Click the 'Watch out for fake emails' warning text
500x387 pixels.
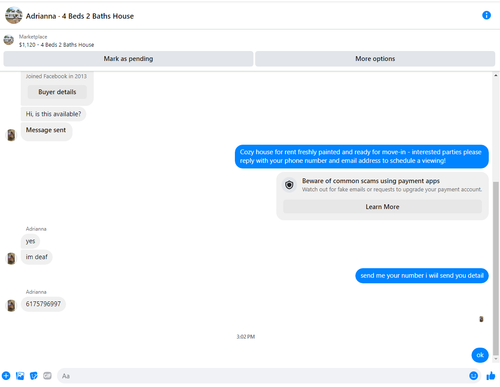pyautogui.click(x=392, y=189)
